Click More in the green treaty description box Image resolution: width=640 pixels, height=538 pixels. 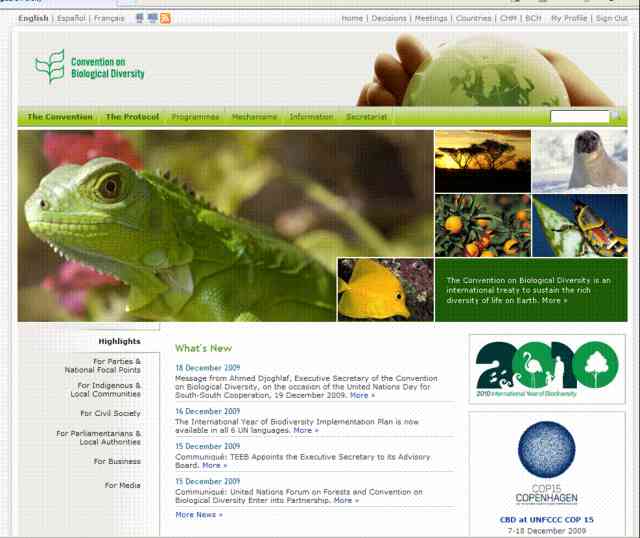(554, 300)
